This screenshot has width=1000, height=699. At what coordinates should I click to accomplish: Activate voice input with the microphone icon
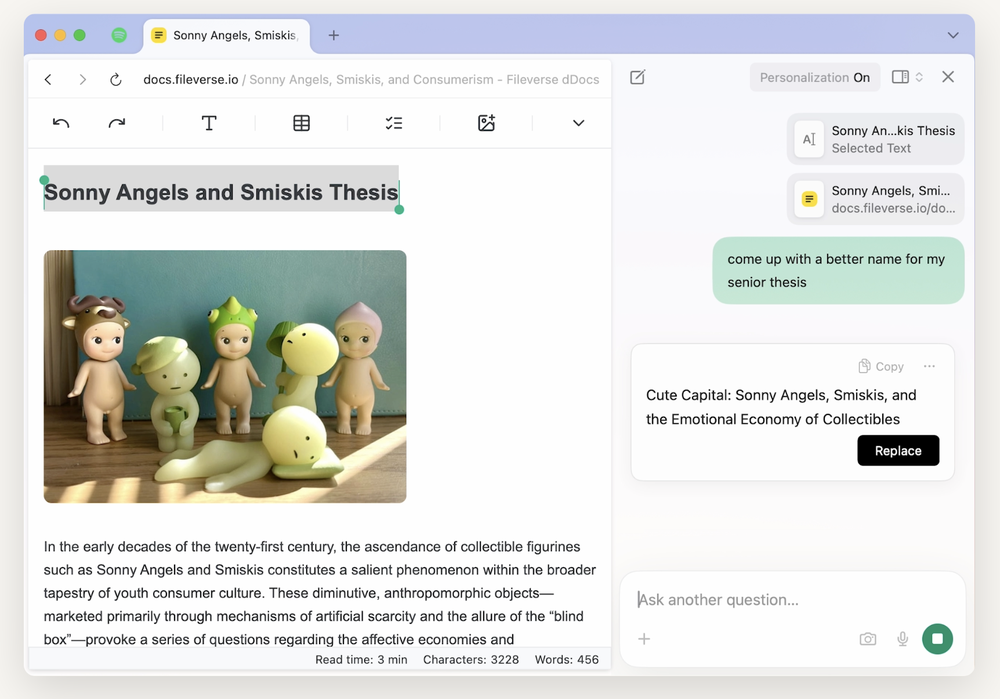(902, 638)
